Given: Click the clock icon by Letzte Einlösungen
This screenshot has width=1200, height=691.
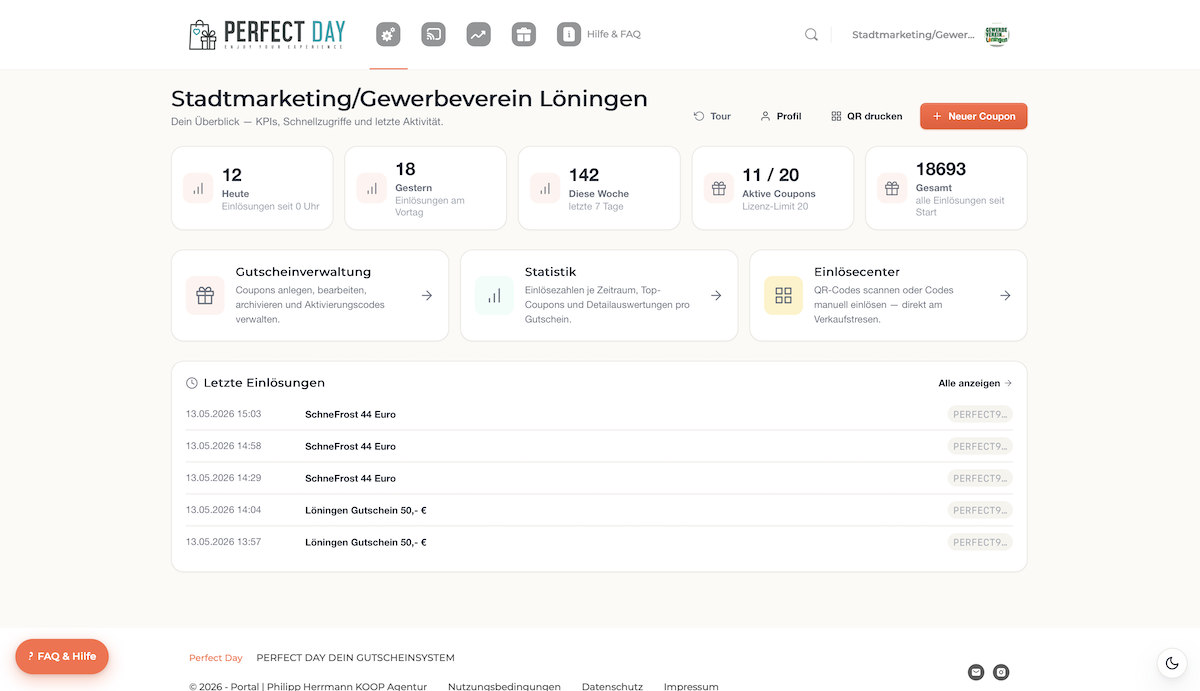Looking at the screenshot, I should [x=192, y=383].
